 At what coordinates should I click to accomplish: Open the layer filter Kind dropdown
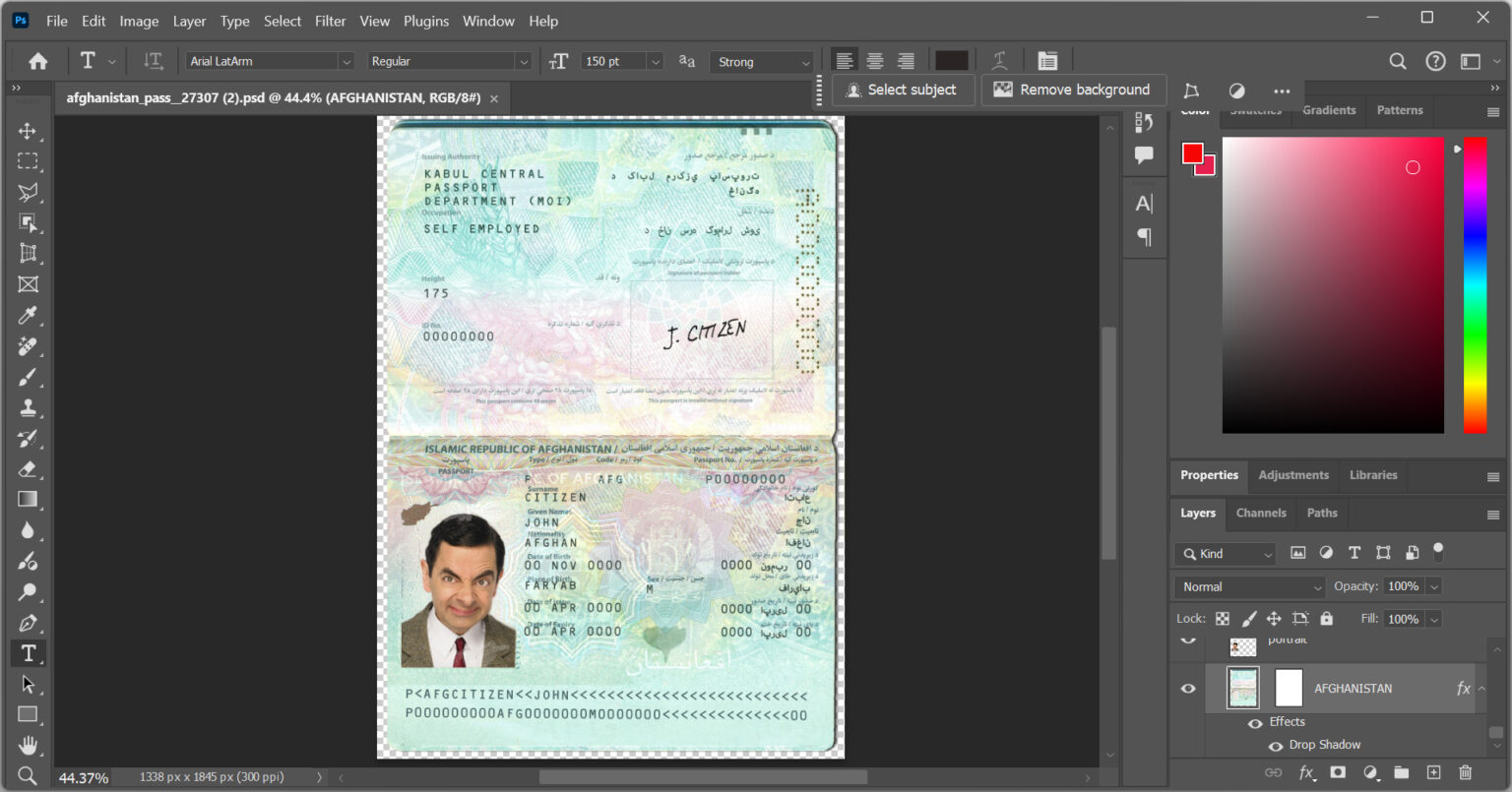1225,554
